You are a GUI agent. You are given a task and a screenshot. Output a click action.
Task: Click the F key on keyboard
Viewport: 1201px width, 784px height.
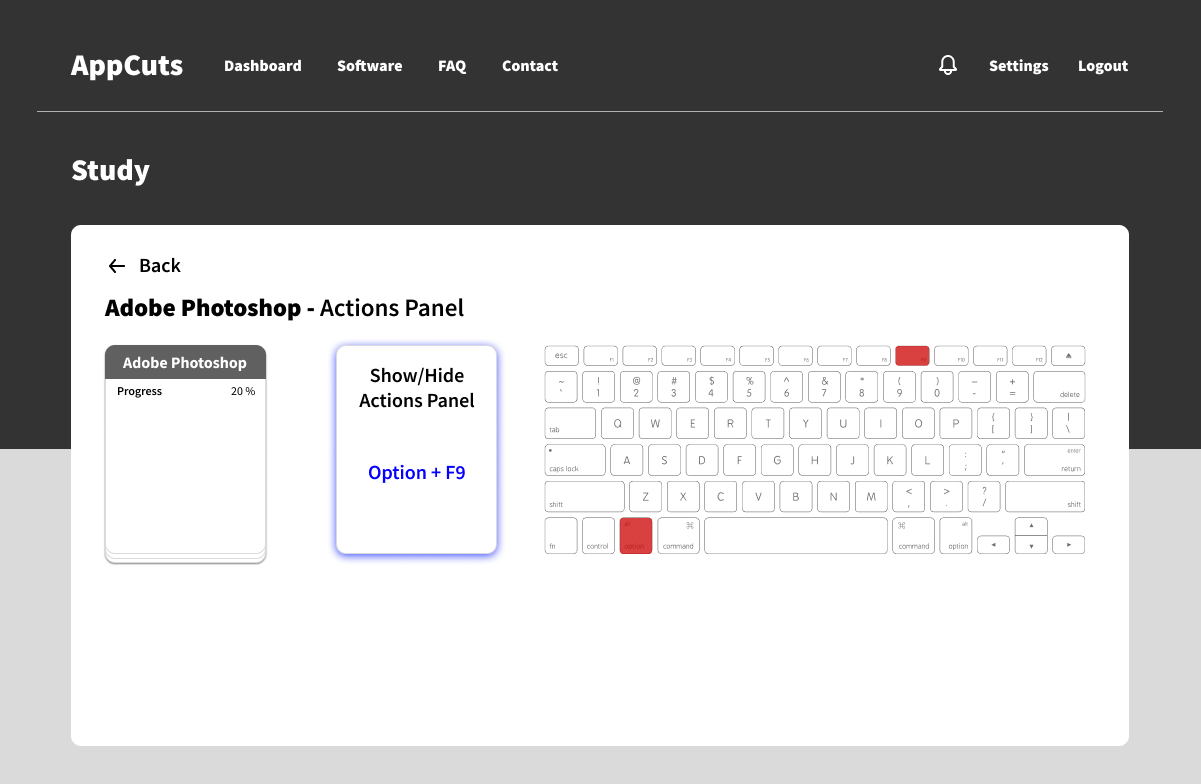739,460
